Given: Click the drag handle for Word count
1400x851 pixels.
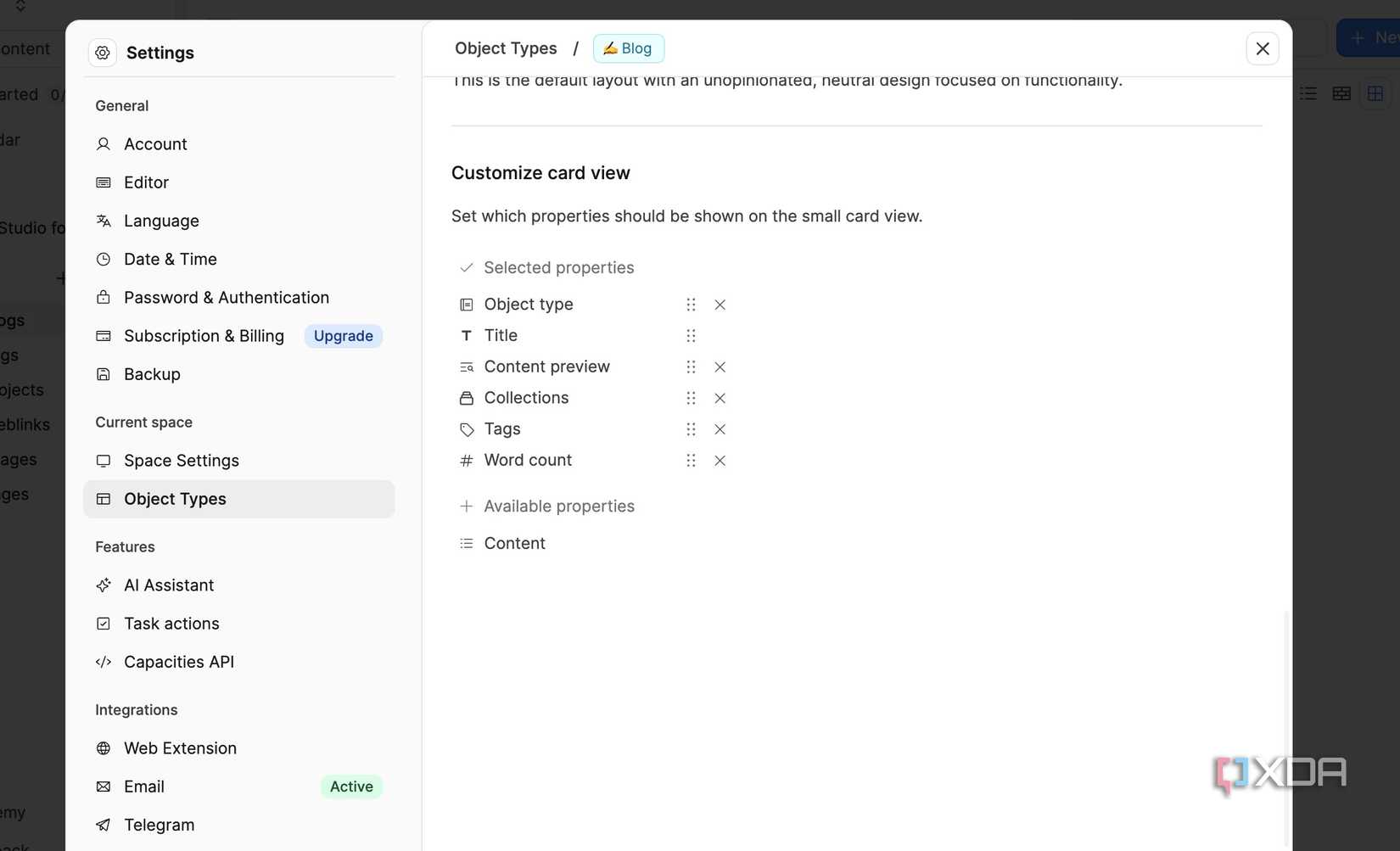Looking at the screenshot, I should click(x=691, y=461).
